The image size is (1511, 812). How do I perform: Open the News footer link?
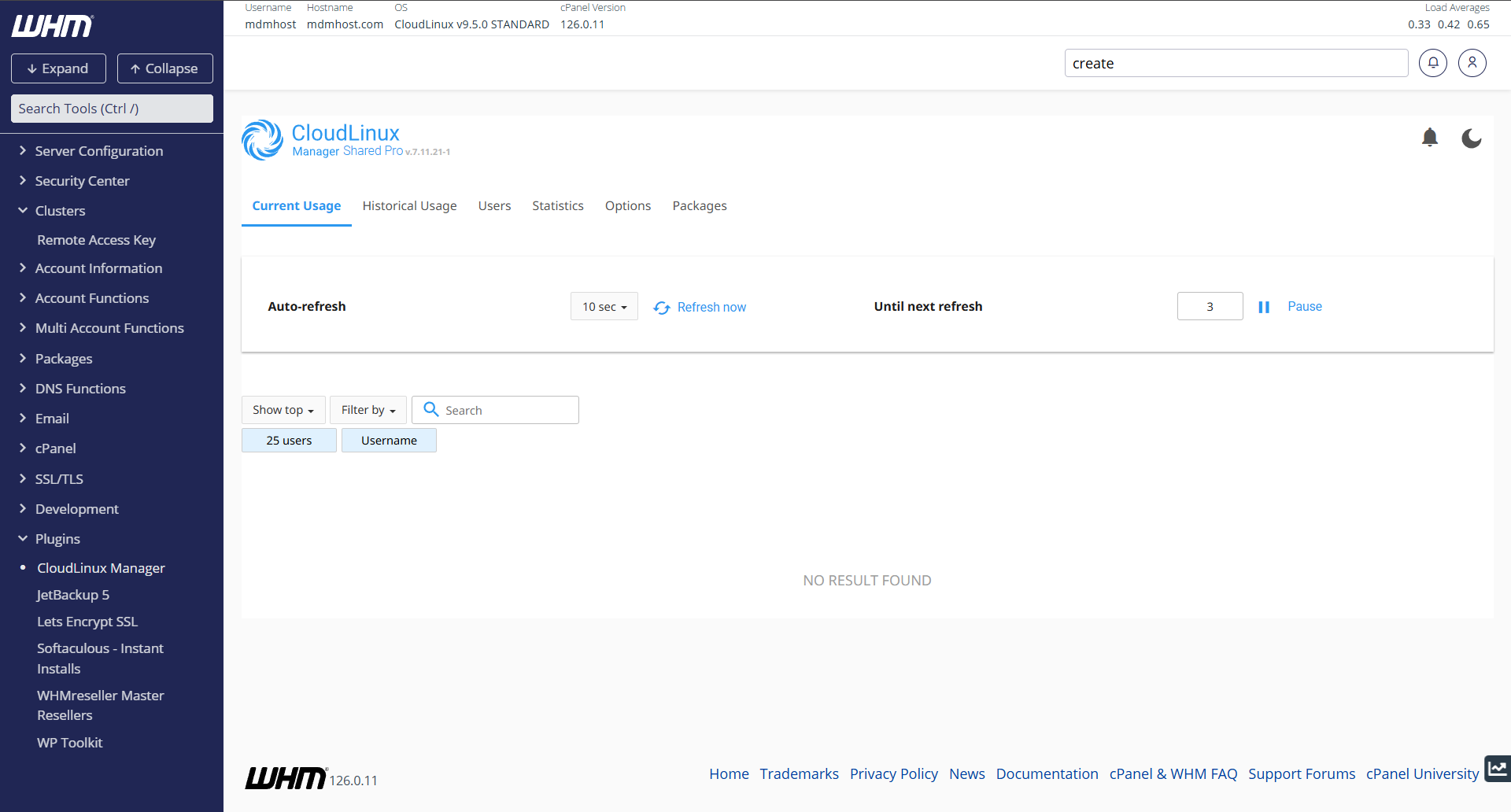[967, 773]
